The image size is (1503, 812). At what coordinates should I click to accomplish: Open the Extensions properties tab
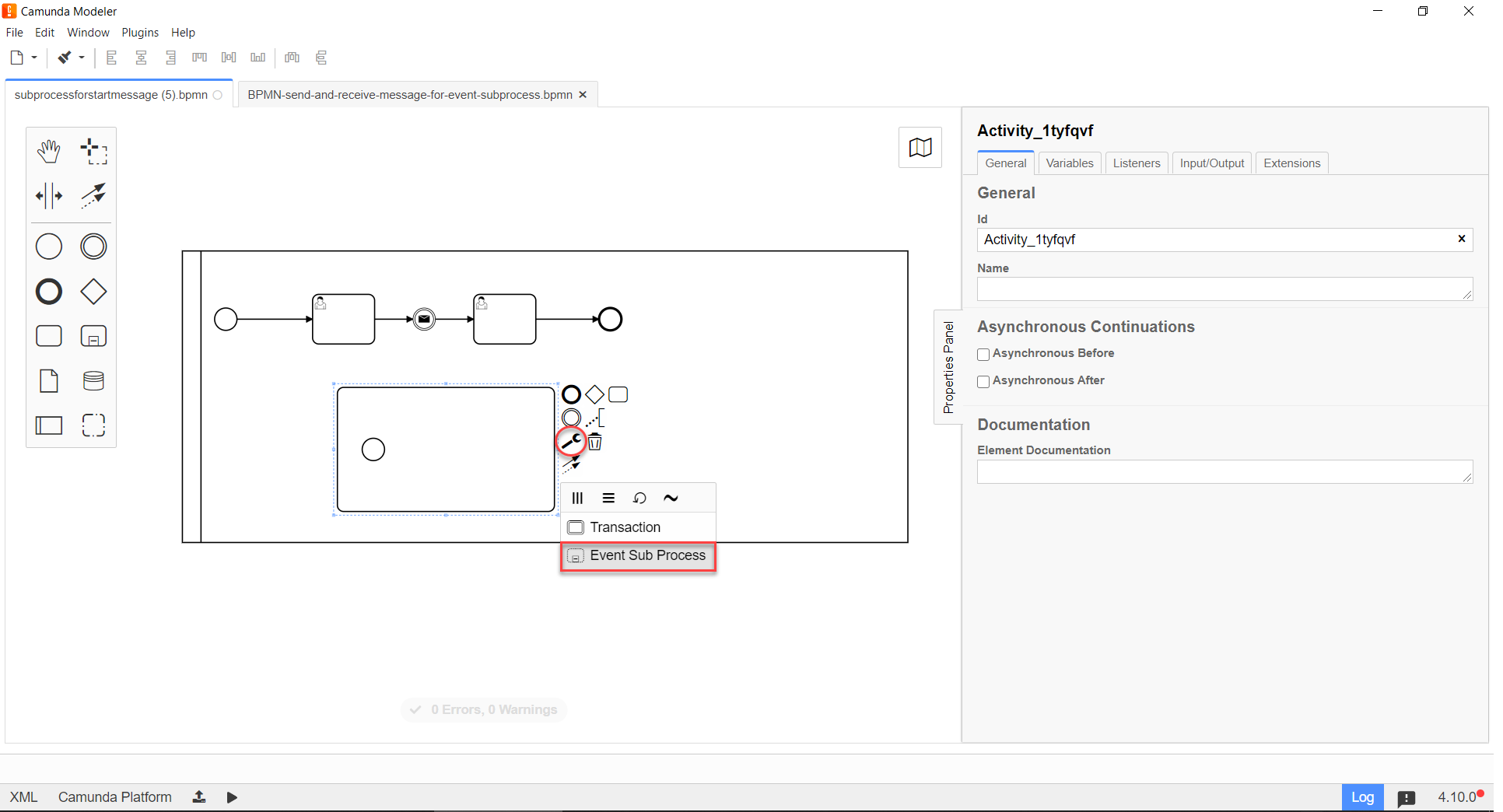(x=1292, y=163)
